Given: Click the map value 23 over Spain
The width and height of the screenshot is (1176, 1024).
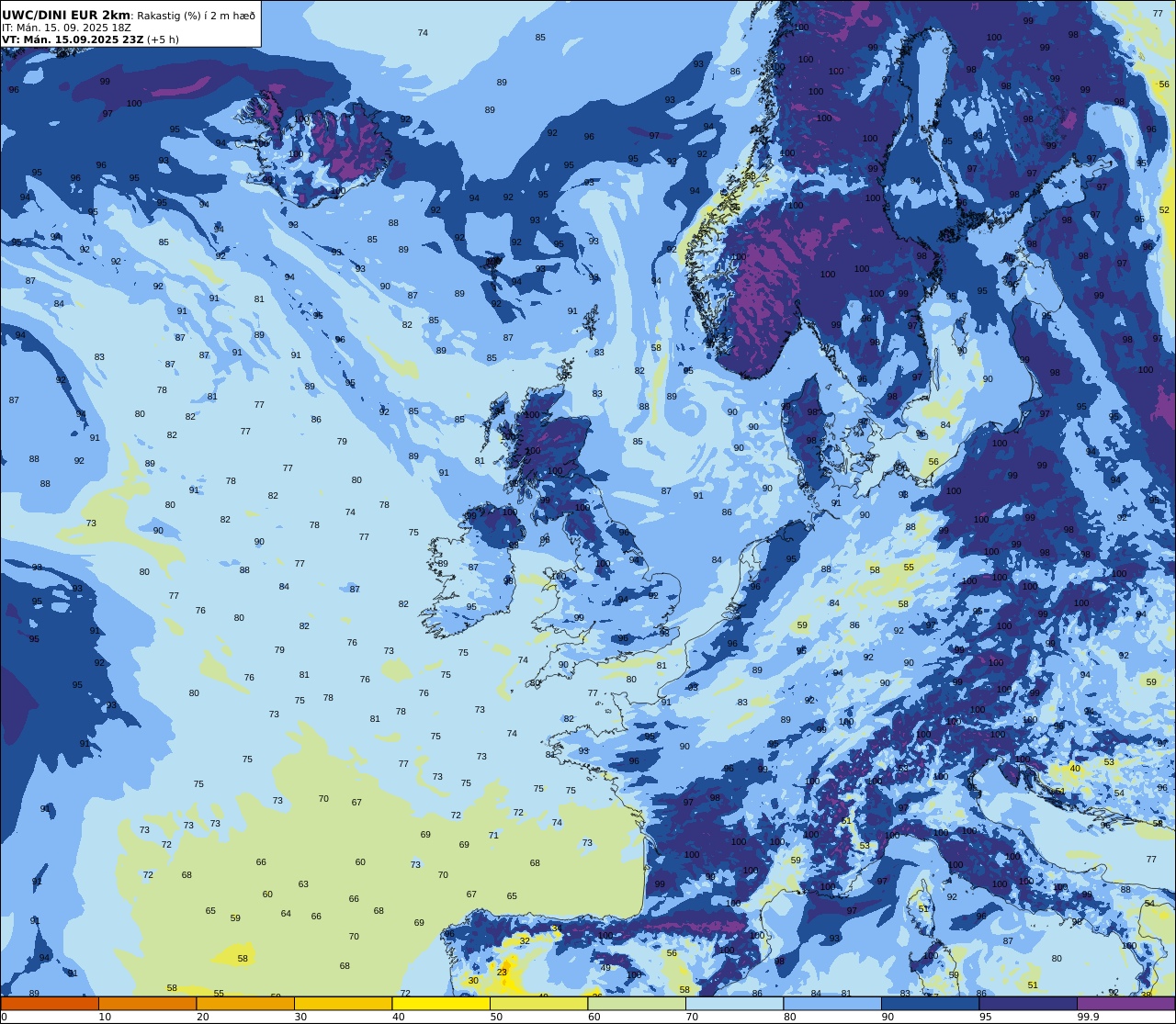Looking at the screenshot, I should click(x=502, y=972).
